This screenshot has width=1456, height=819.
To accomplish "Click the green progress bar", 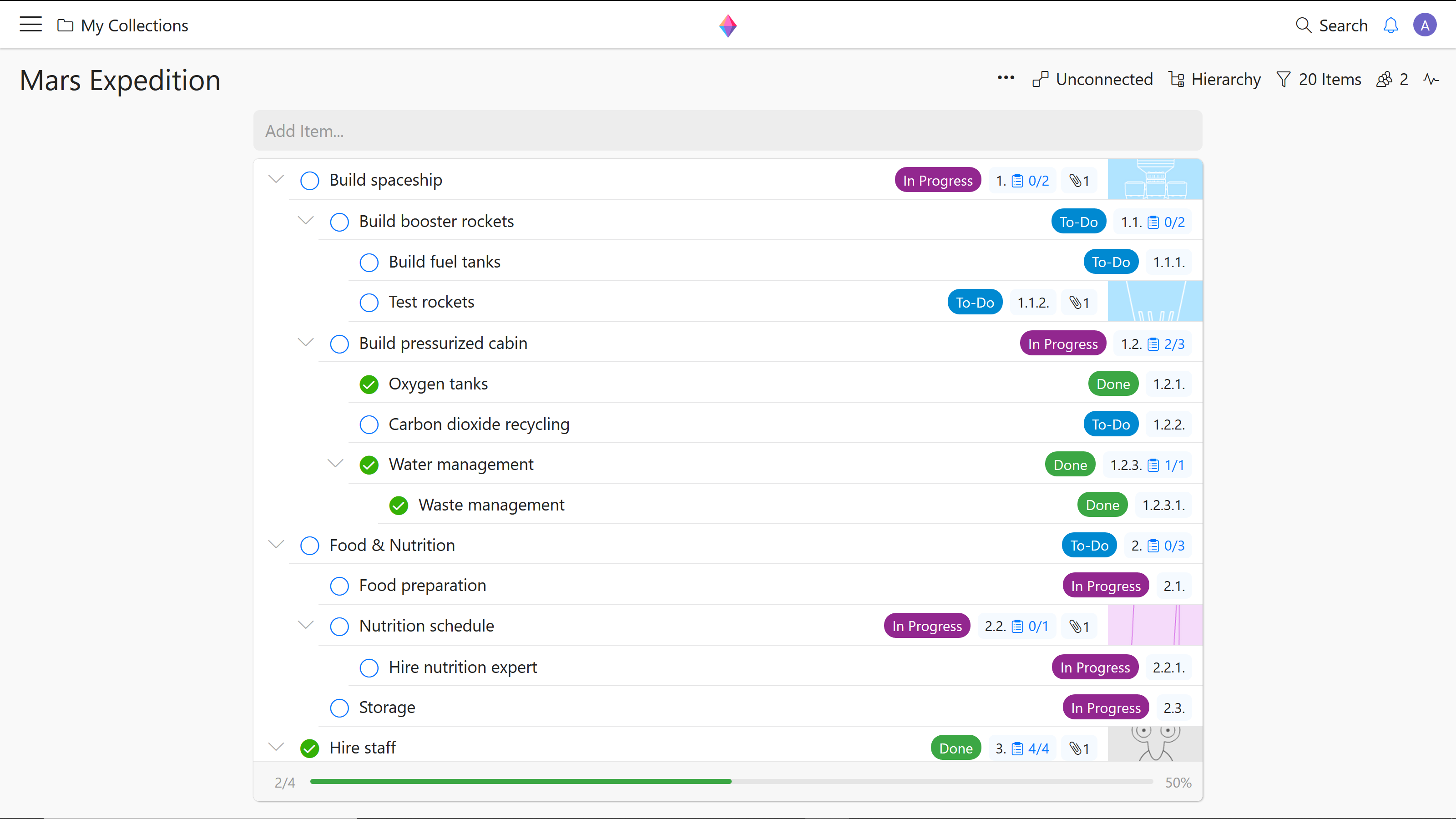I will (520, 782).
